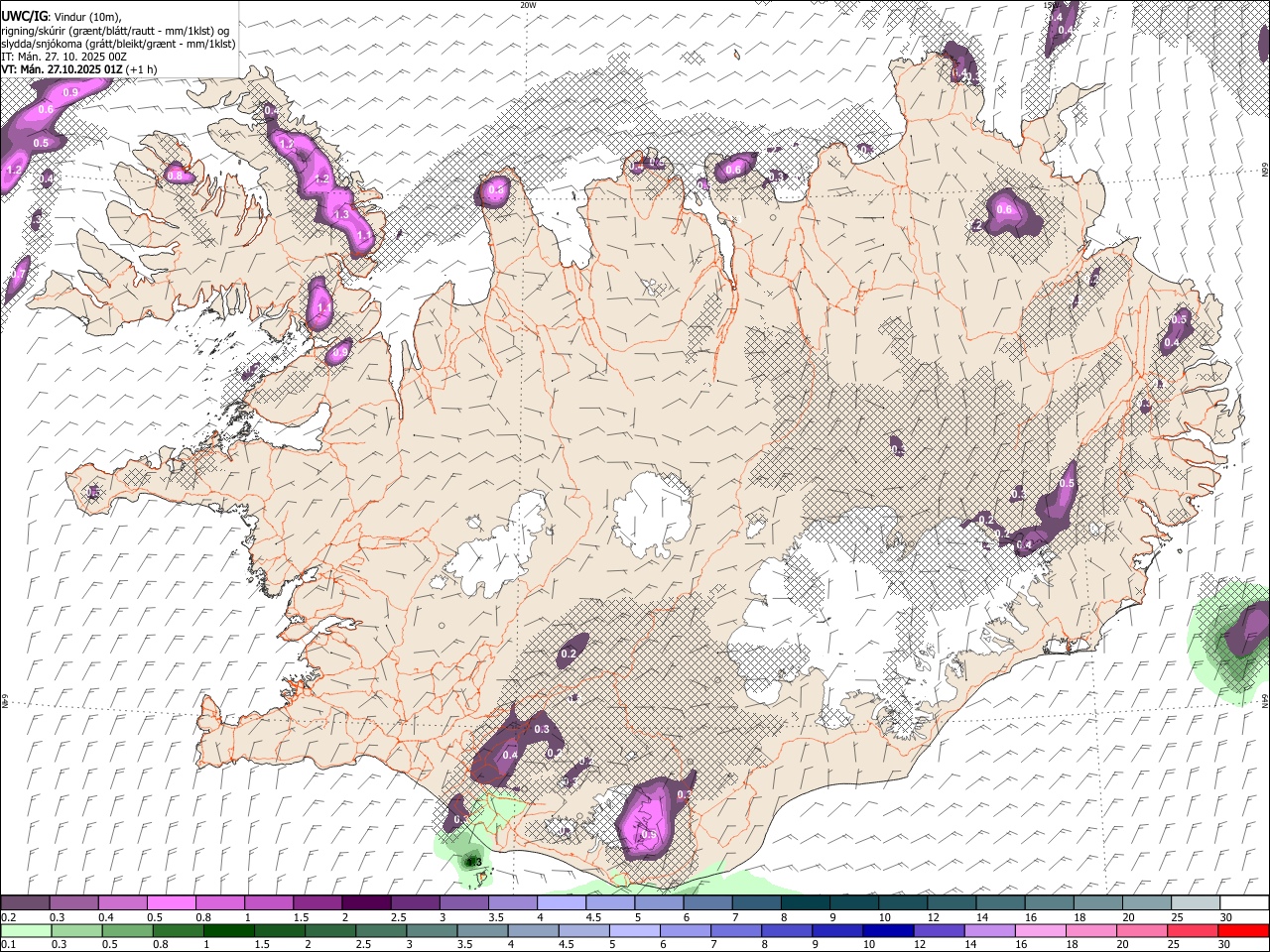Click the '4.5' label under the rain scale

[x=566, y=944]
